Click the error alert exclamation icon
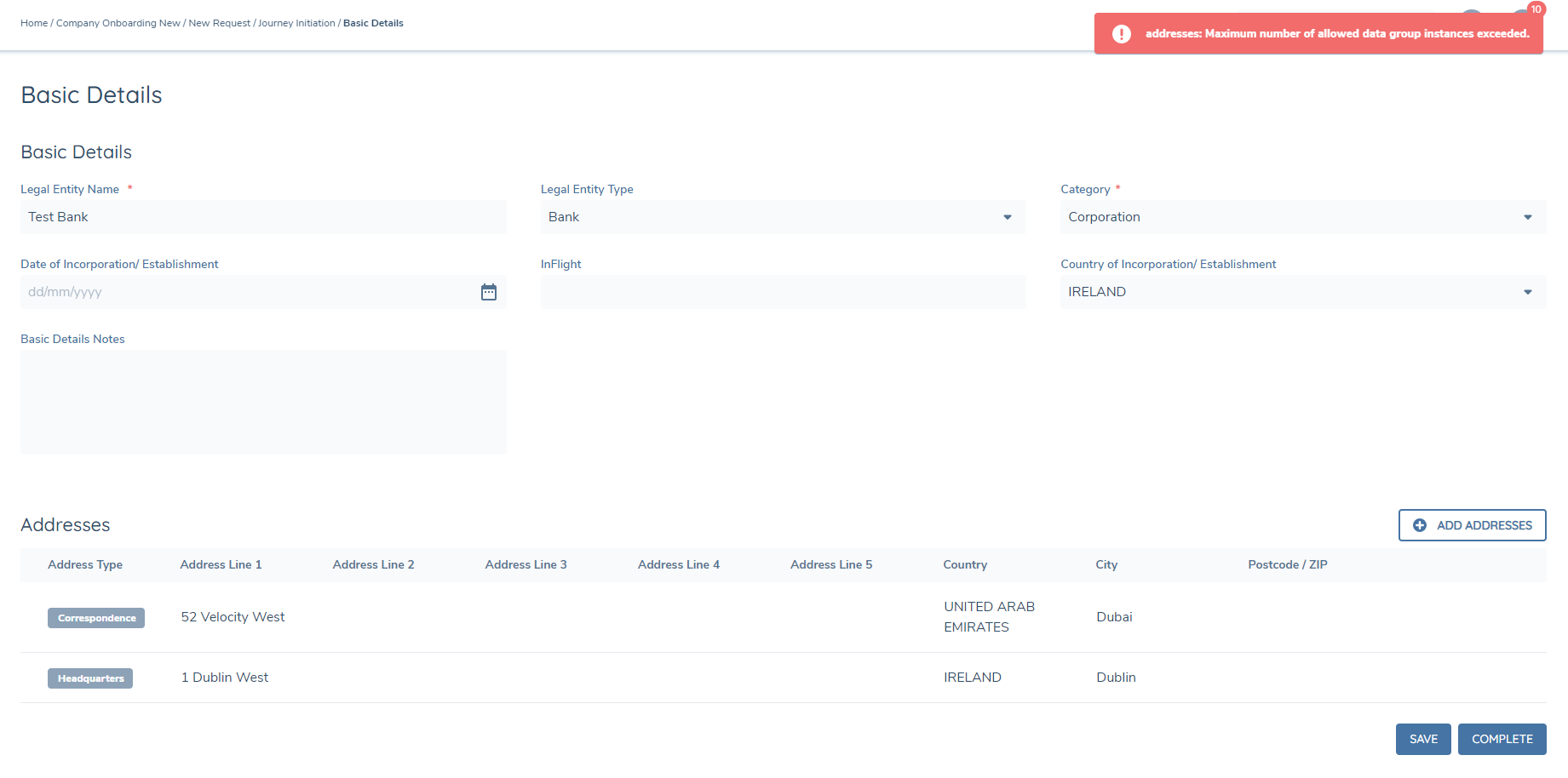Viewport: 1568px width, 778px height. click(1122, 34)
